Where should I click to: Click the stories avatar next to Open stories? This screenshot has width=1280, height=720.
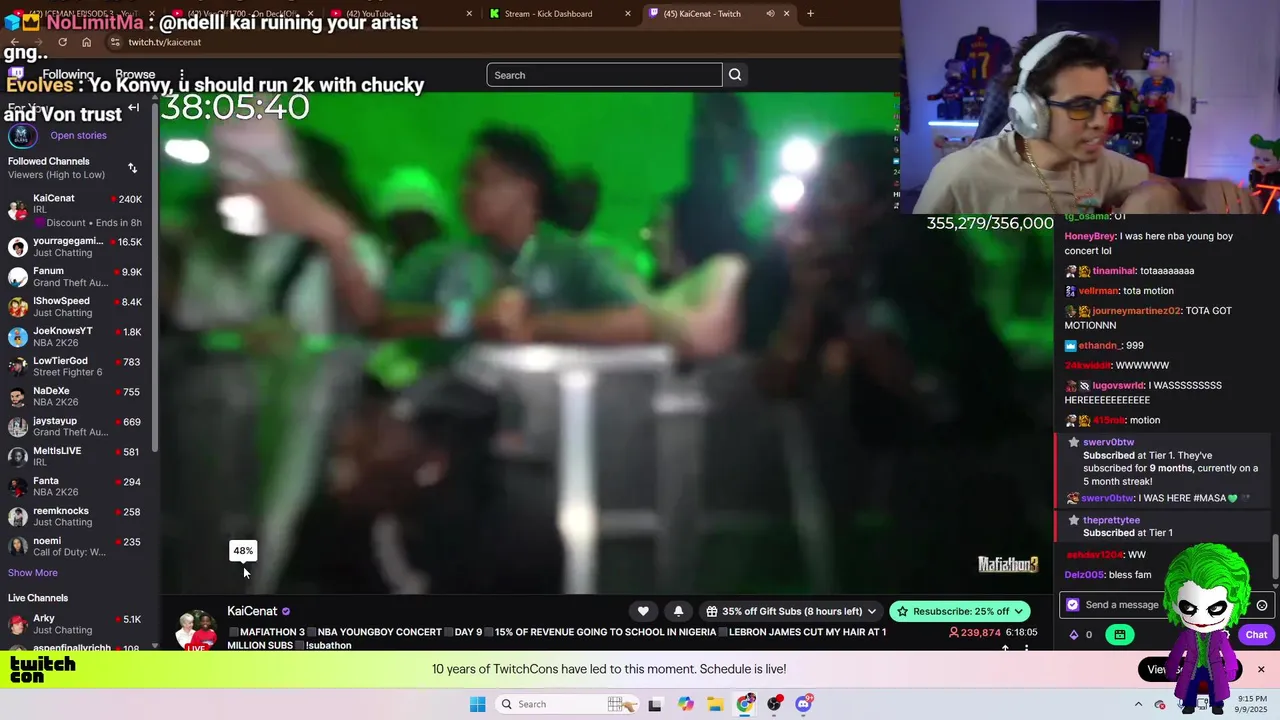pos(22,136)
